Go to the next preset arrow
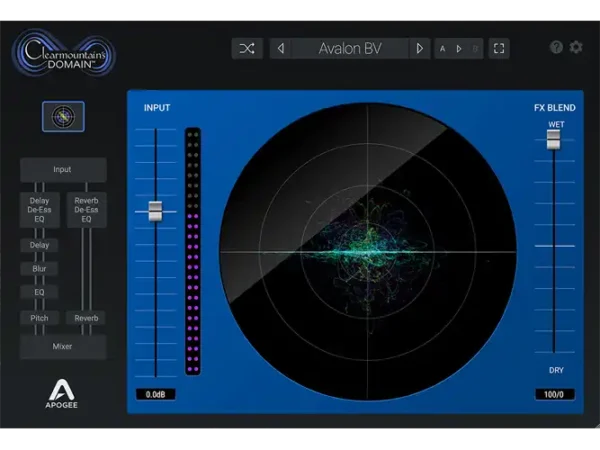 pyautogui.click(x=419, y=49)
